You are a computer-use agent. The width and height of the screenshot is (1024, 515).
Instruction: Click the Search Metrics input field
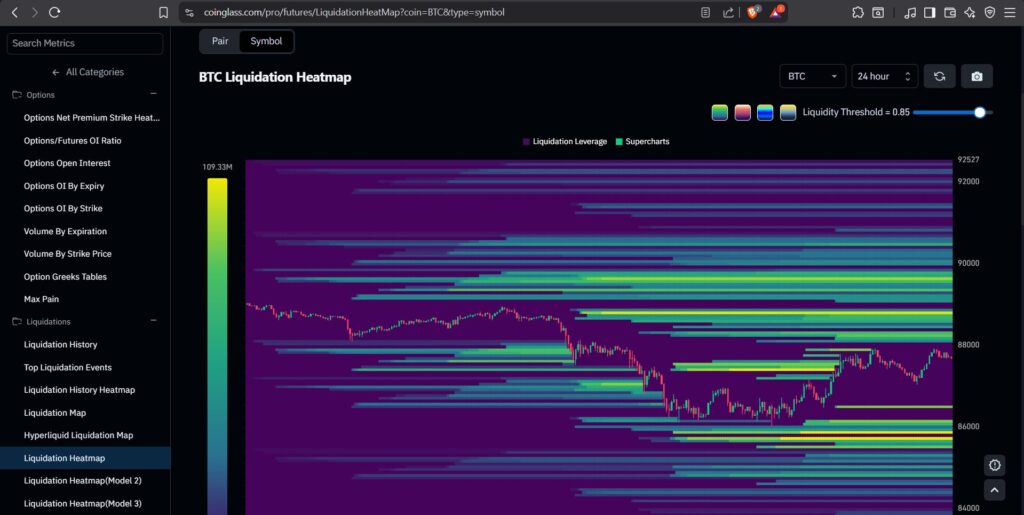tap(85, 43)
